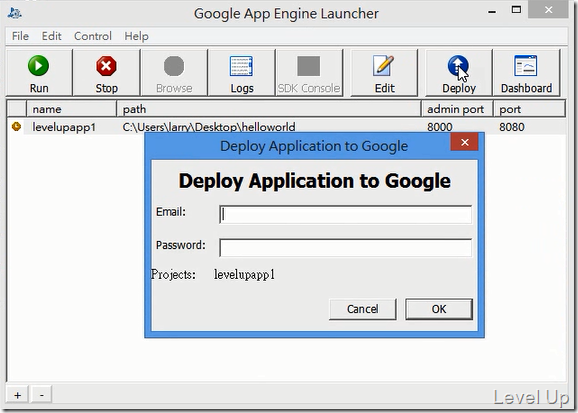Sort by the name column header

pos(71,109)
